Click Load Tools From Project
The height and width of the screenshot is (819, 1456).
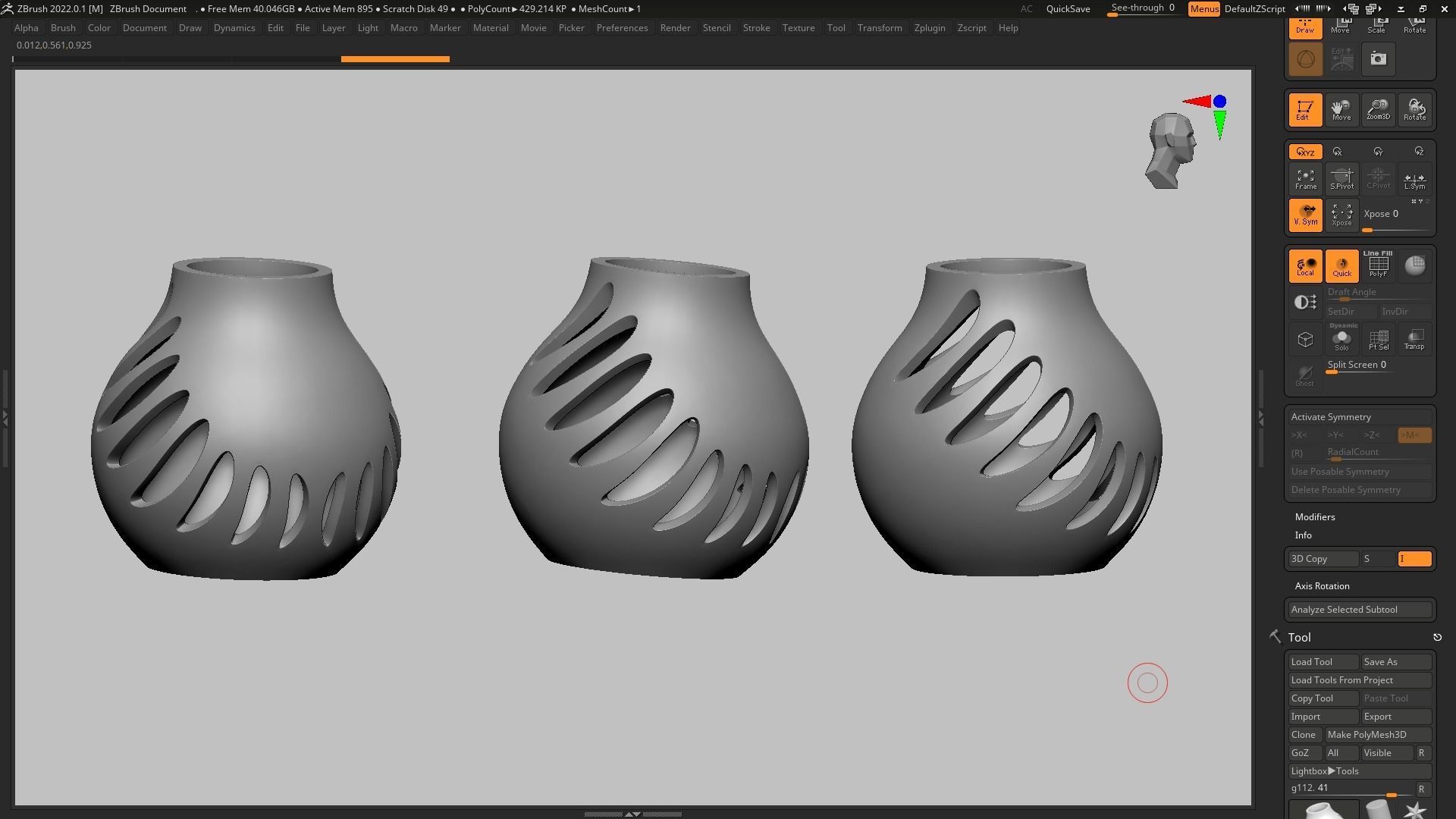1360,680
